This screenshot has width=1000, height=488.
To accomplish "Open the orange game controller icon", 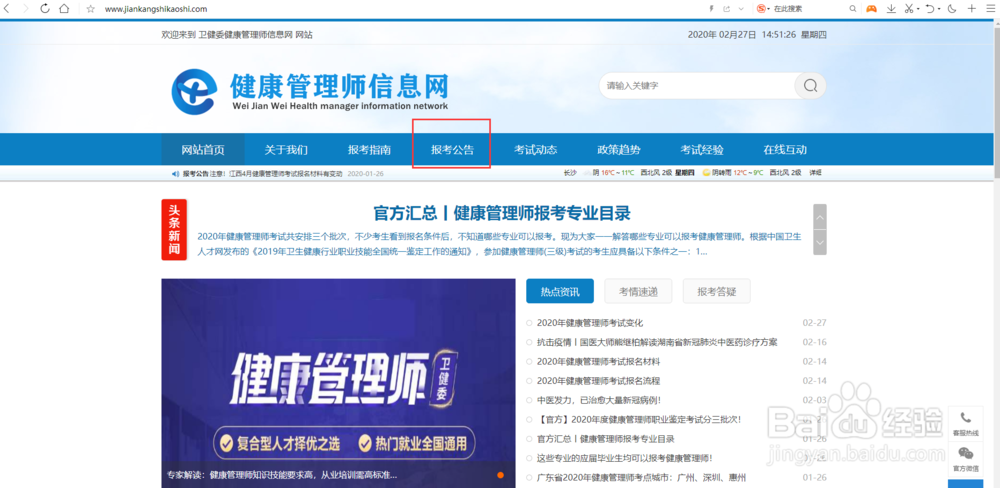I will 871,9.
